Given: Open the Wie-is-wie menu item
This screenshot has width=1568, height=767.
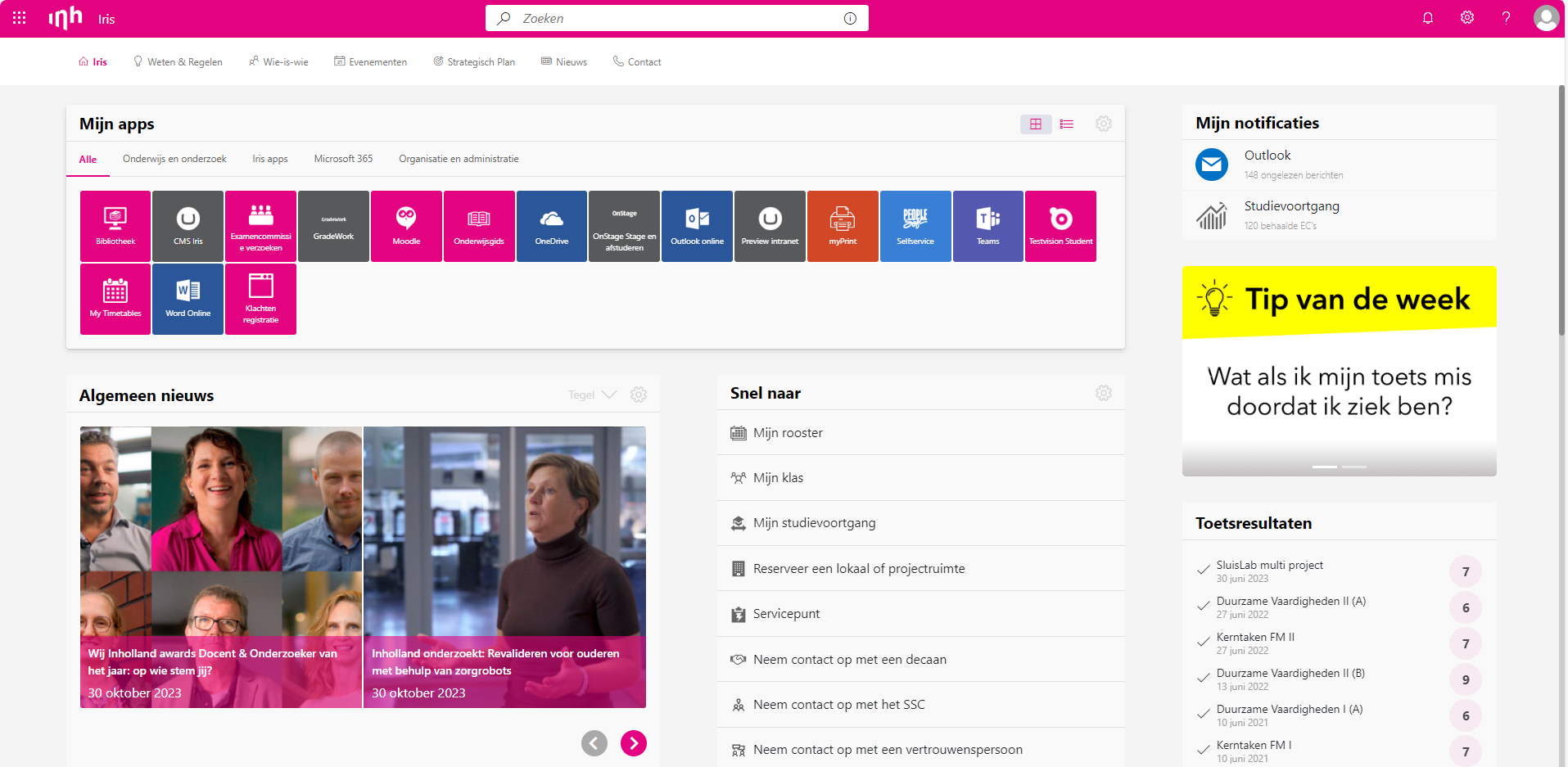Looking at the screenshot, I should pyautogui.click(x=278, y=61).
